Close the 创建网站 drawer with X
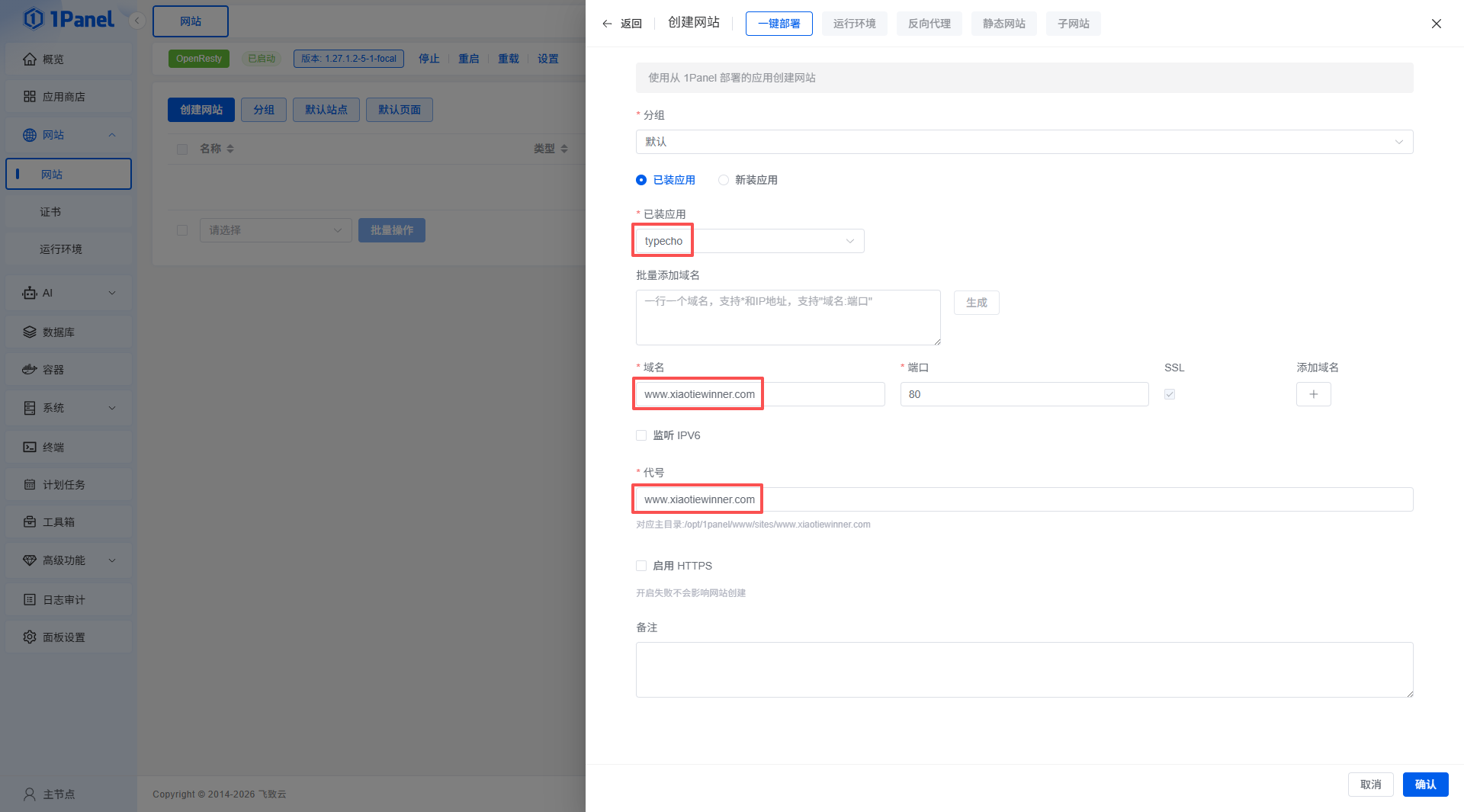This screenshot has width=1464, height=812. [1437, 24]
